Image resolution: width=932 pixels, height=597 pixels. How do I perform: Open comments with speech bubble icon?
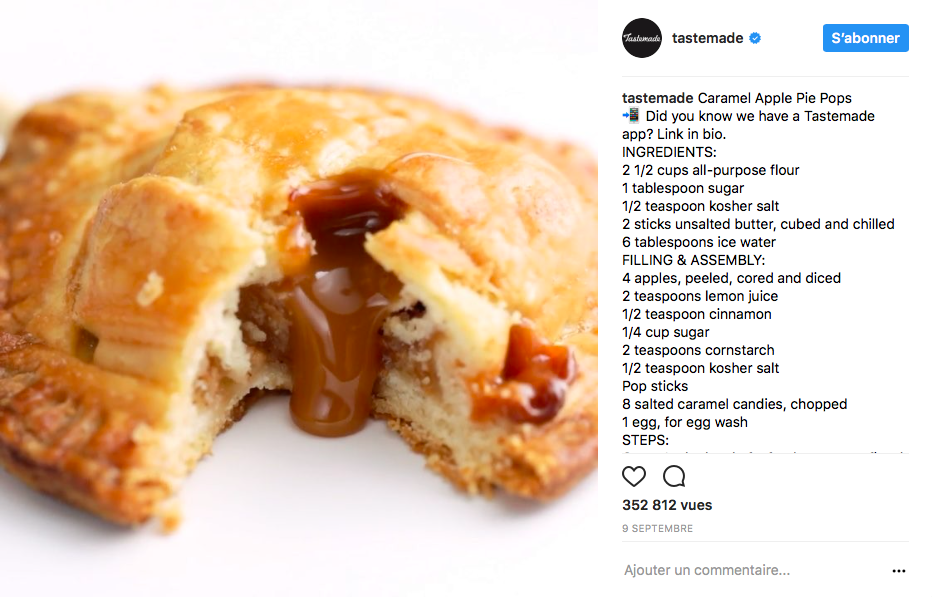[x=674, y=476]
